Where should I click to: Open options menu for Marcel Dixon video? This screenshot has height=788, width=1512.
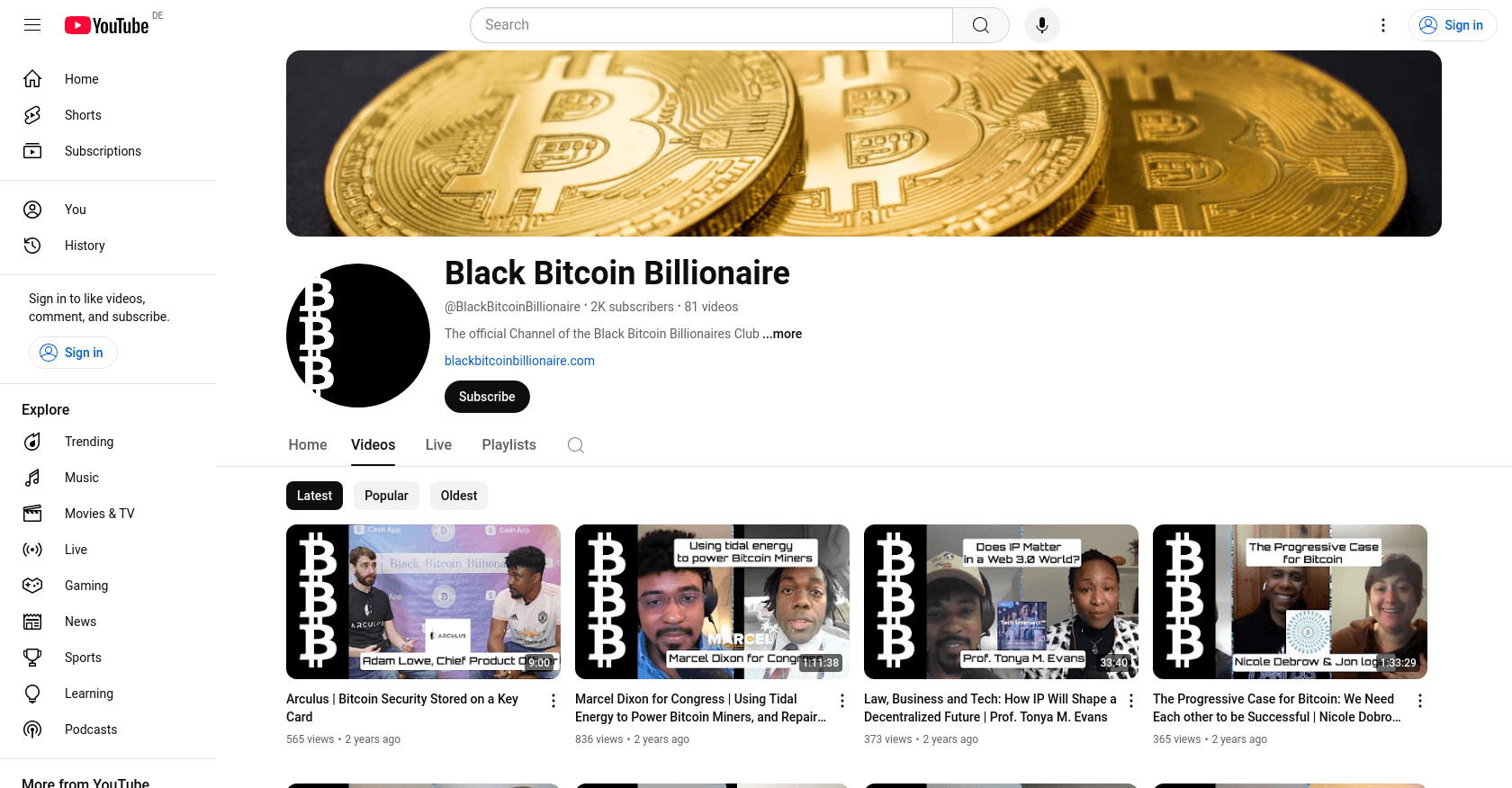[842, 701]
